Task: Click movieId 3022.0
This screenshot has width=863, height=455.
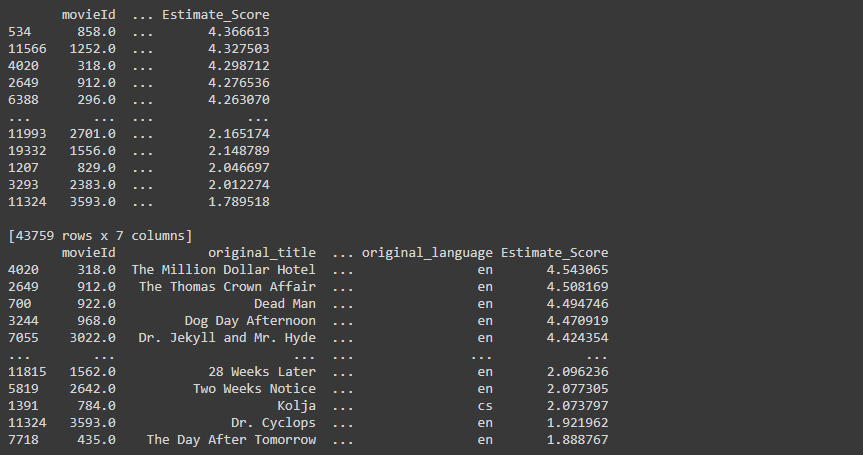Action: click(x=92, y=338)
